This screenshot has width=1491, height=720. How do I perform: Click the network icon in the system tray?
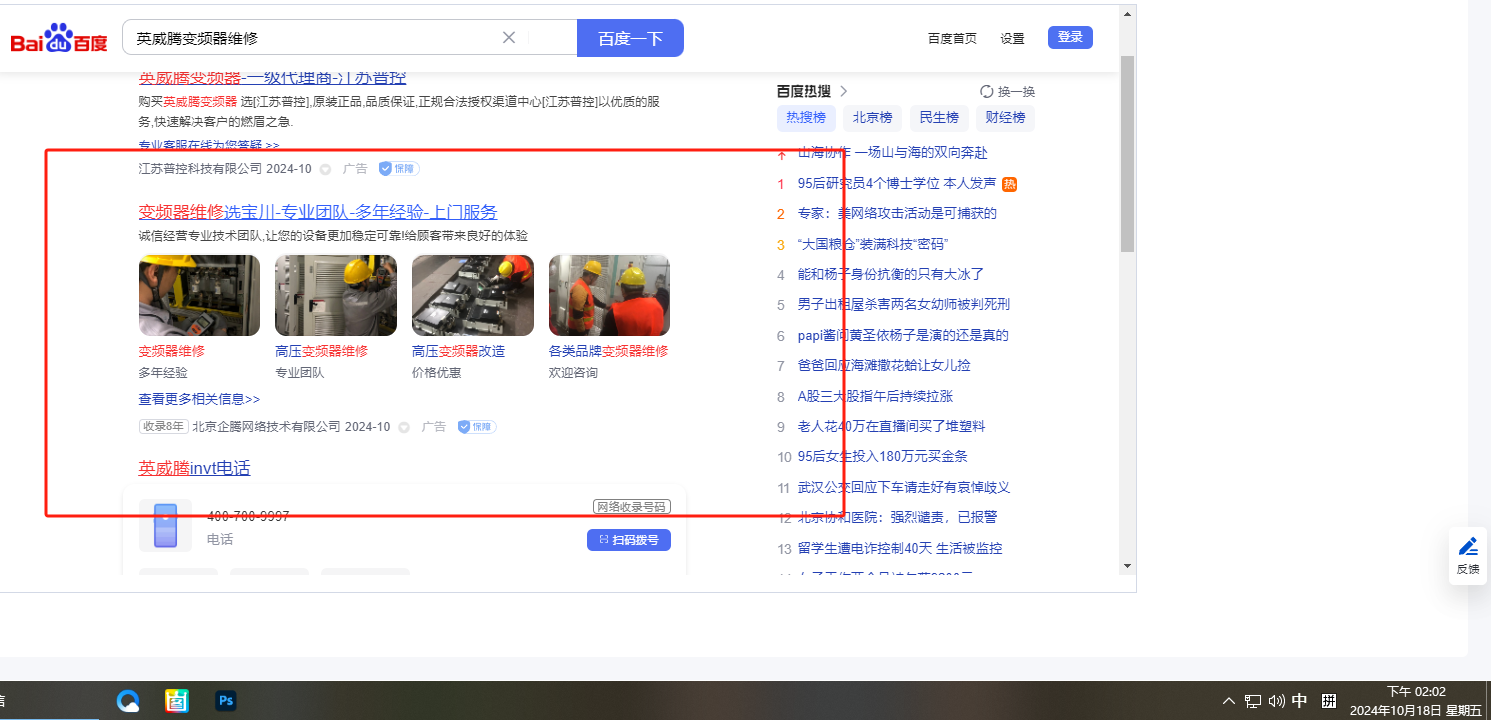pos(1253,701)
